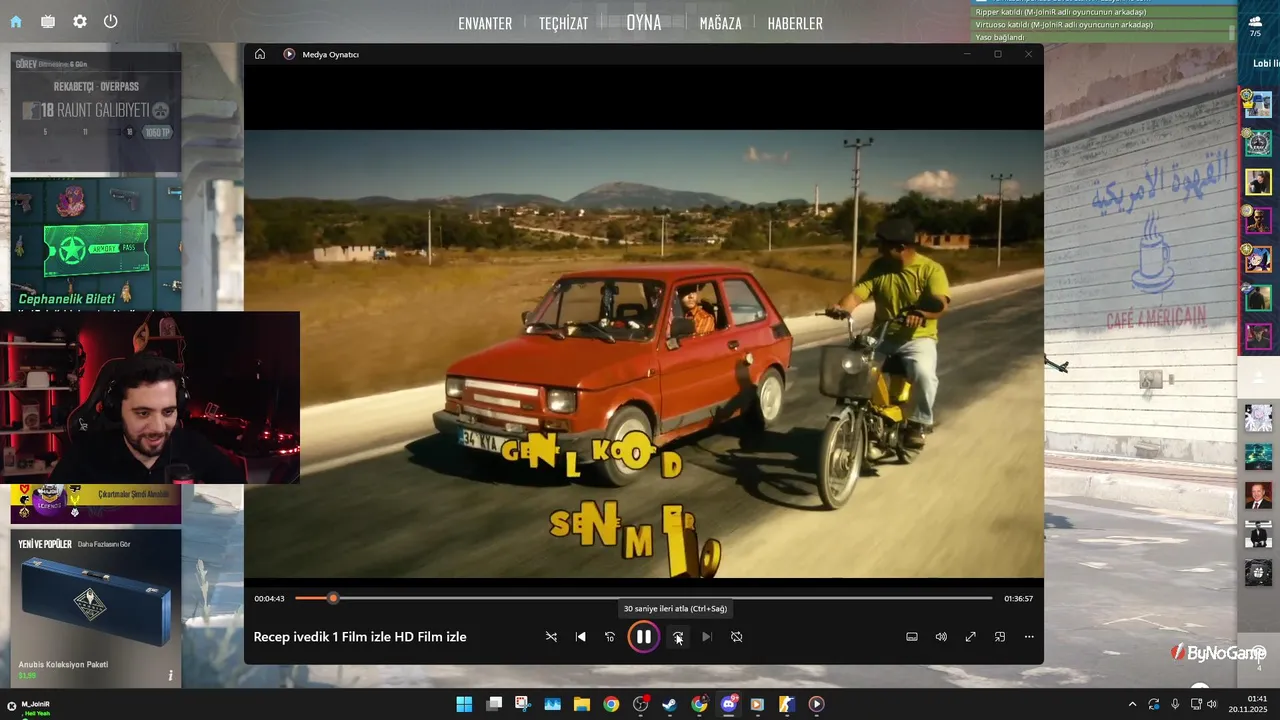Screen dimensions: 1280x720
Task: Switch media player to mini player view
Action: pyautogui.click(x=1000, y=636)
